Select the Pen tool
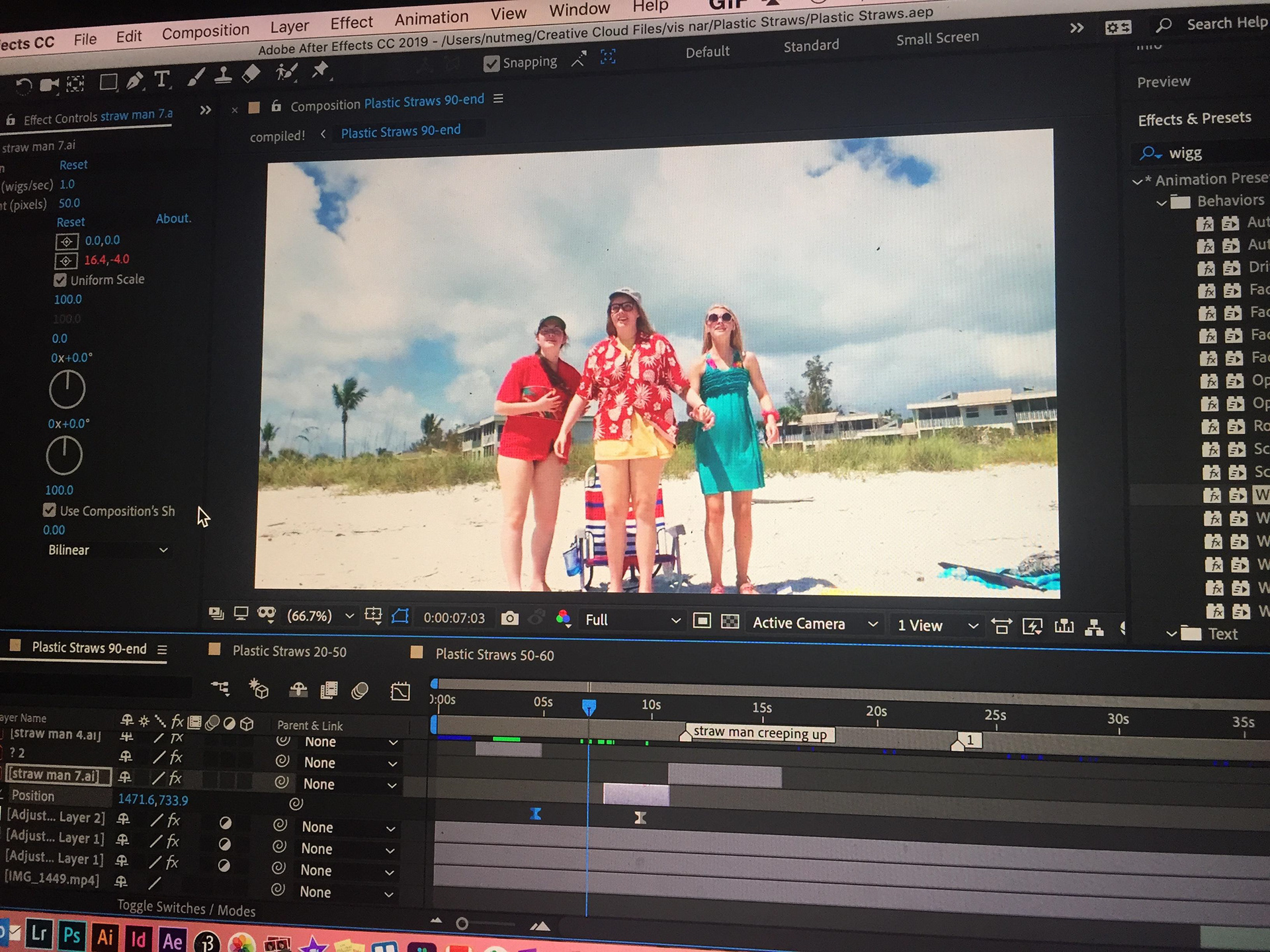1270x952 pixels. [x=135, y=81]
